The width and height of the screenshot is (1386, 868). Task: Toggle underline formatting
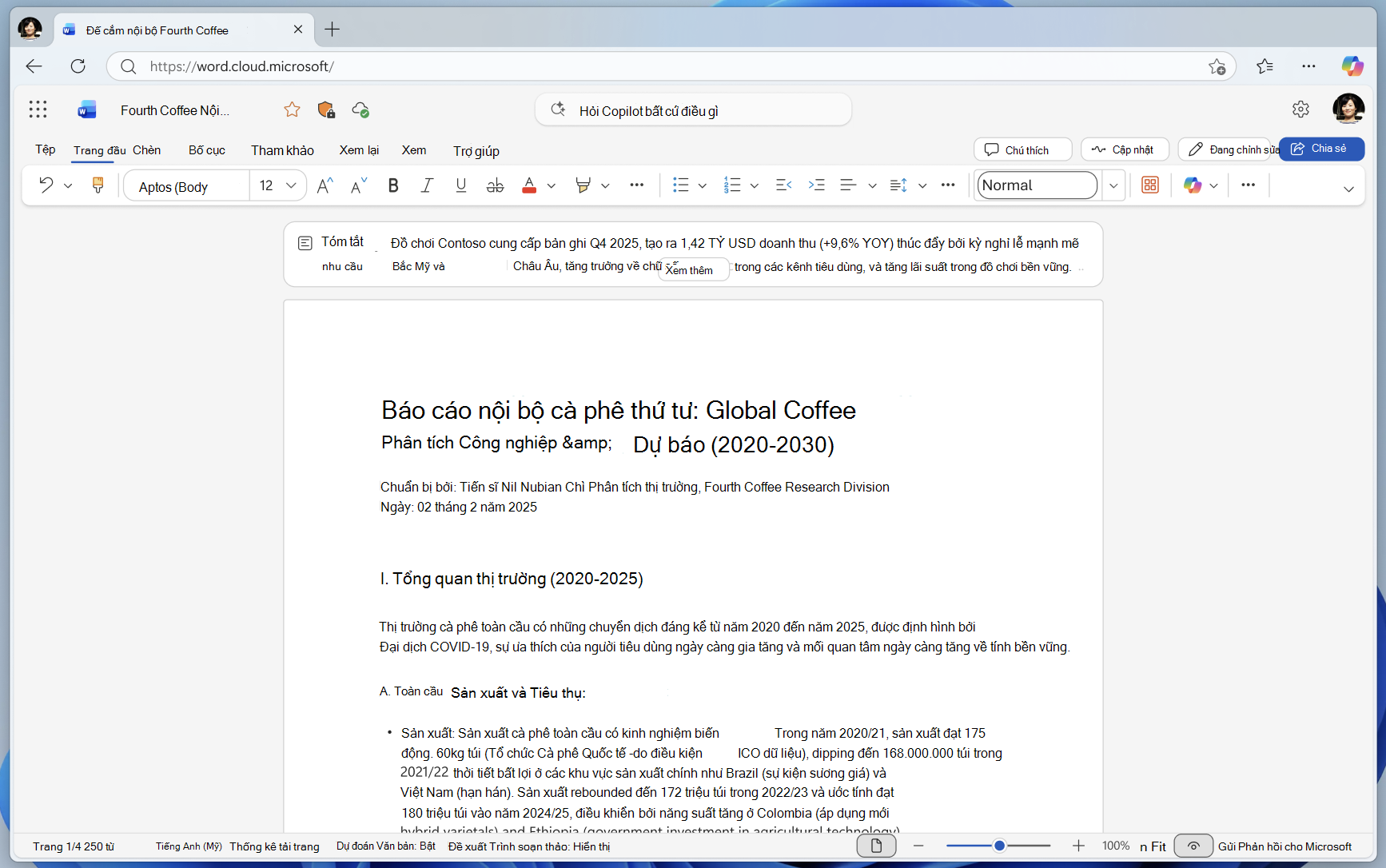coord(461,185)
